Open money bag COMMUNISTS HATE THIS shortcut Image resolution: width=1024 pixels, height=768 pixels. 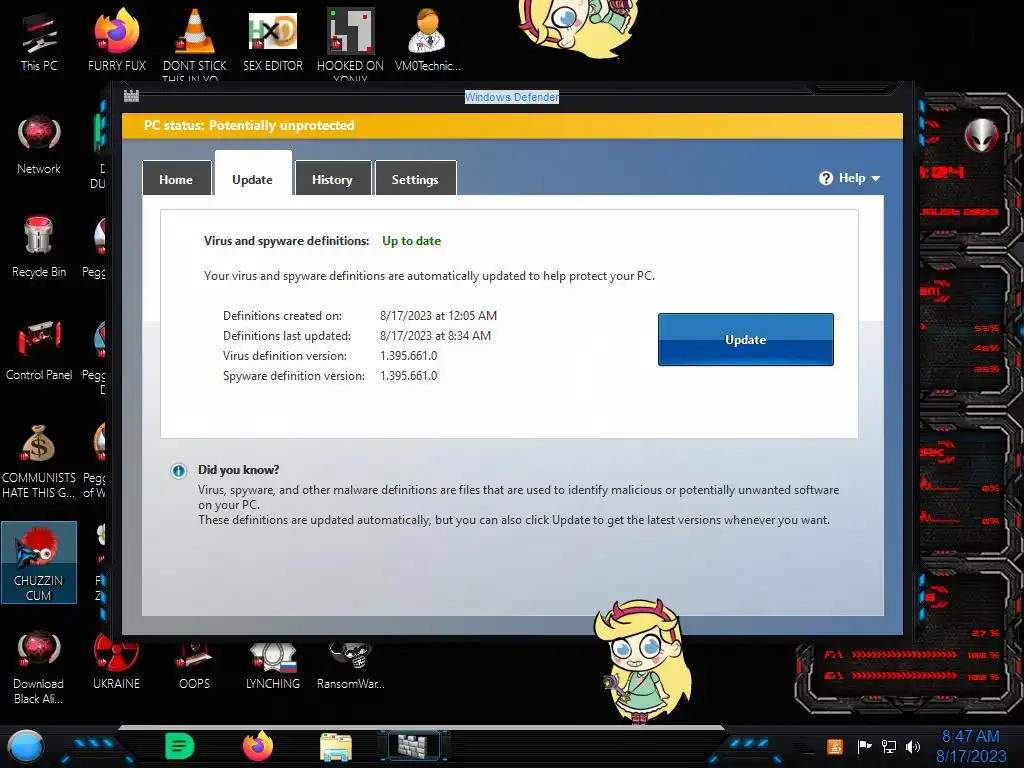point(39,461)
